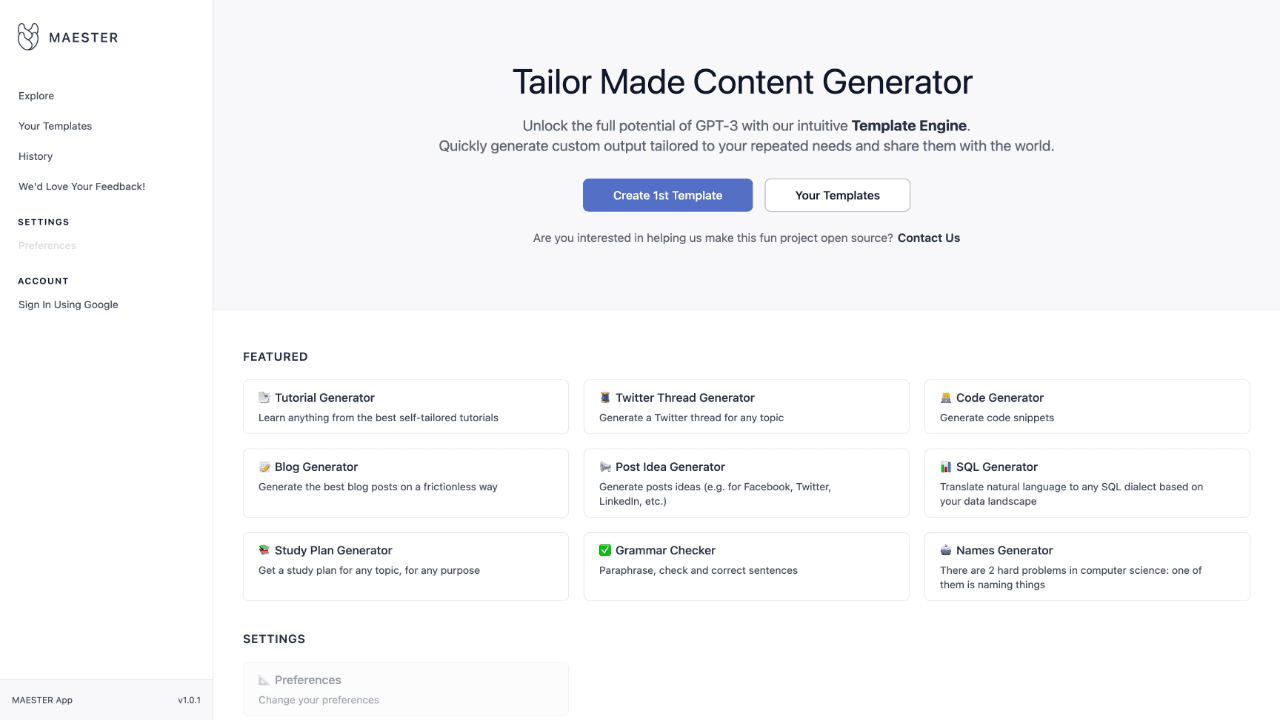Image resolution: width=1280 pixels, height=720 pixels.
Task: Follow the Contact Us link
Action: click(x=928, y=238)
